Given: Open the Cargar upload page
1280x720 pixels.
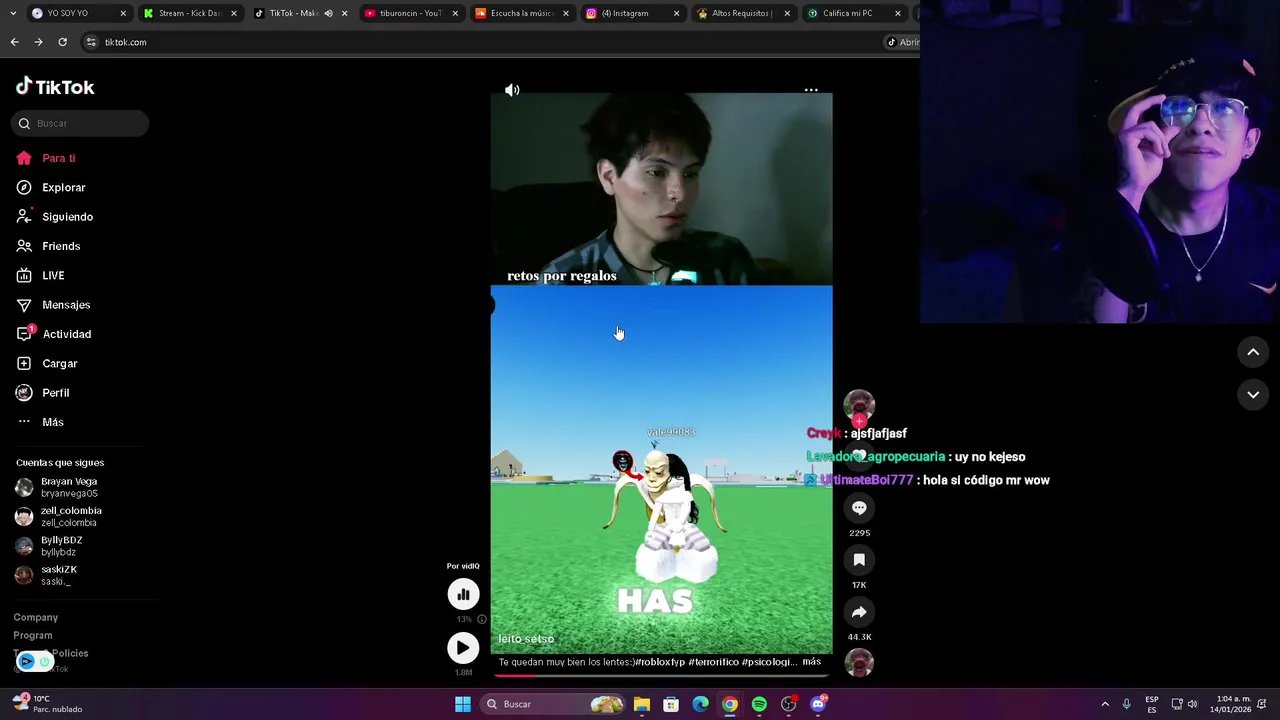Looking at the screenshot, I should pyautogui.click(x=47, y=363).
